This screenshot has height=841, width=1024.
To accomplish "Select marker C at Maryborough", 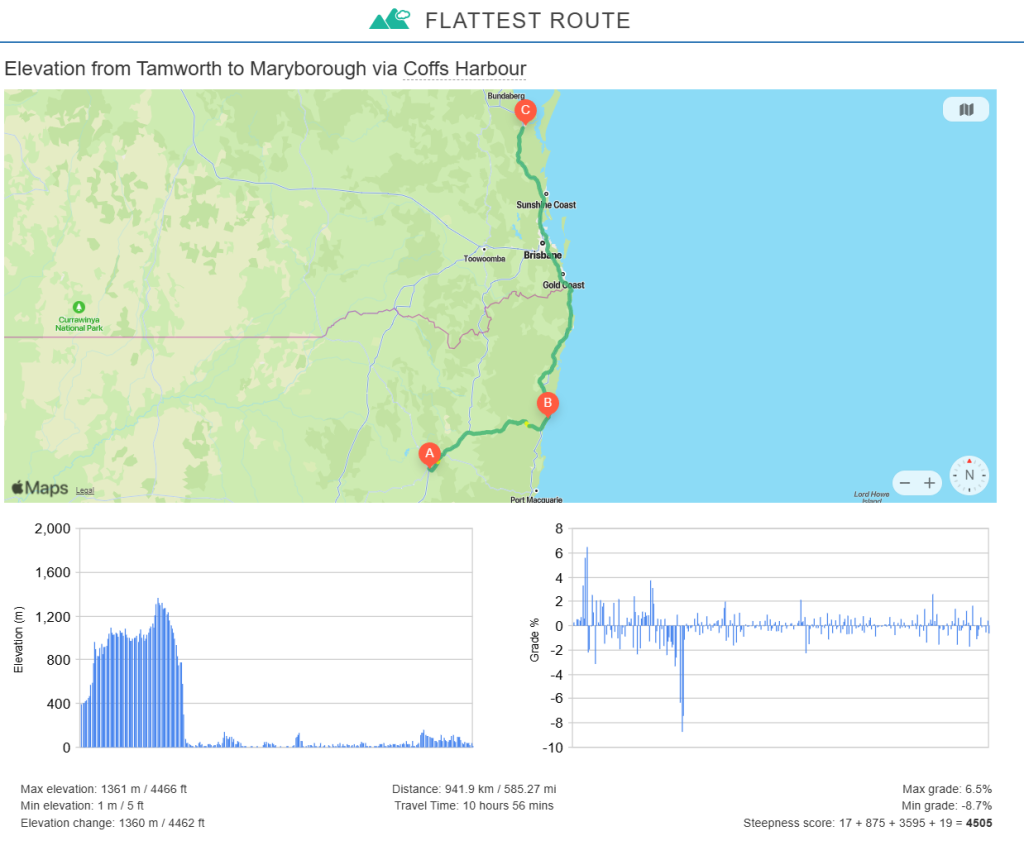I will 524,111.
